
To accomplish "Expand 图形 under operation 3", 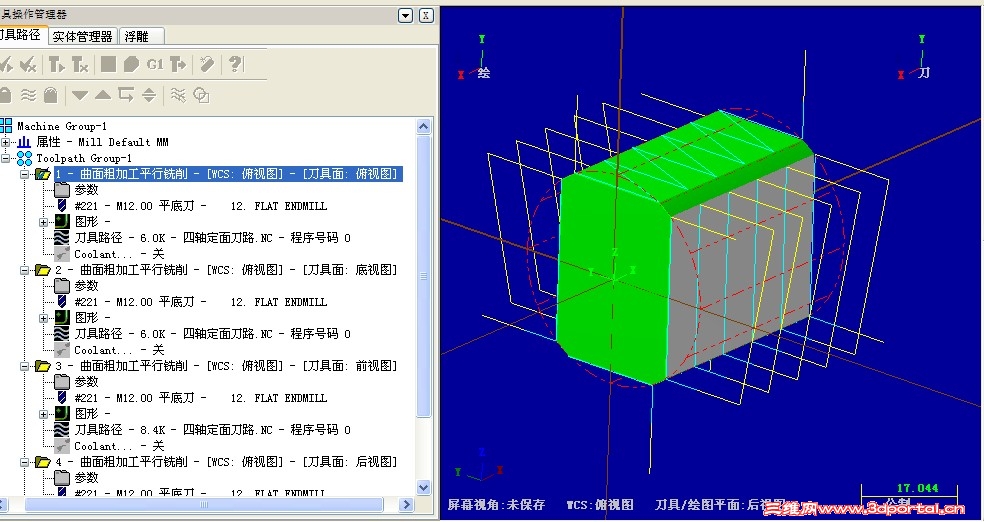I will [43, 414].
